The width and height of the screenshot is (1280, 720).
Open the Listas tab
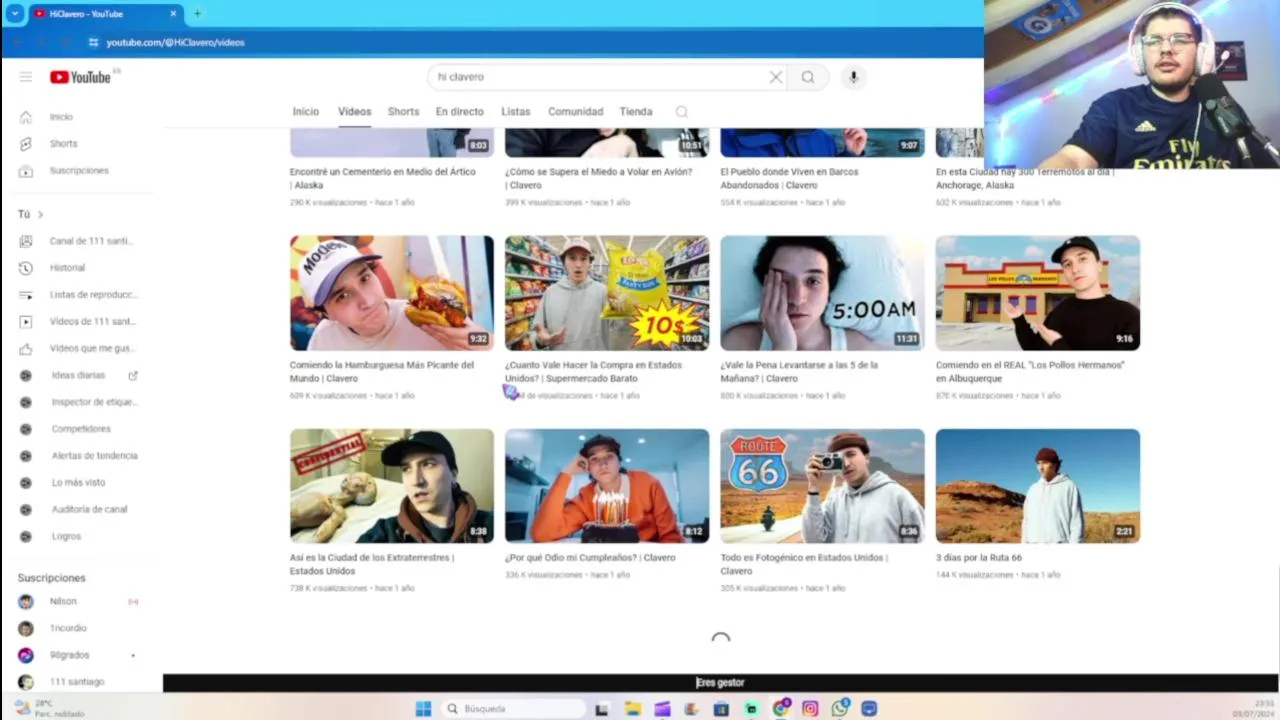coord(516,112)
